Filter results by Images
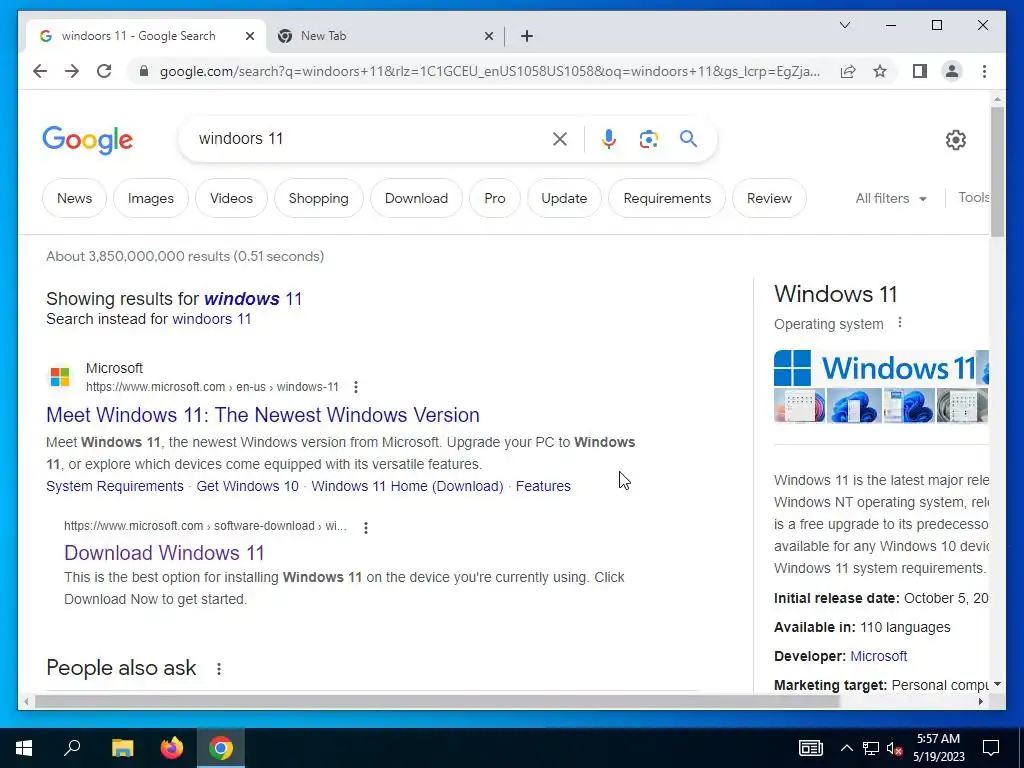 pos(151,199)
